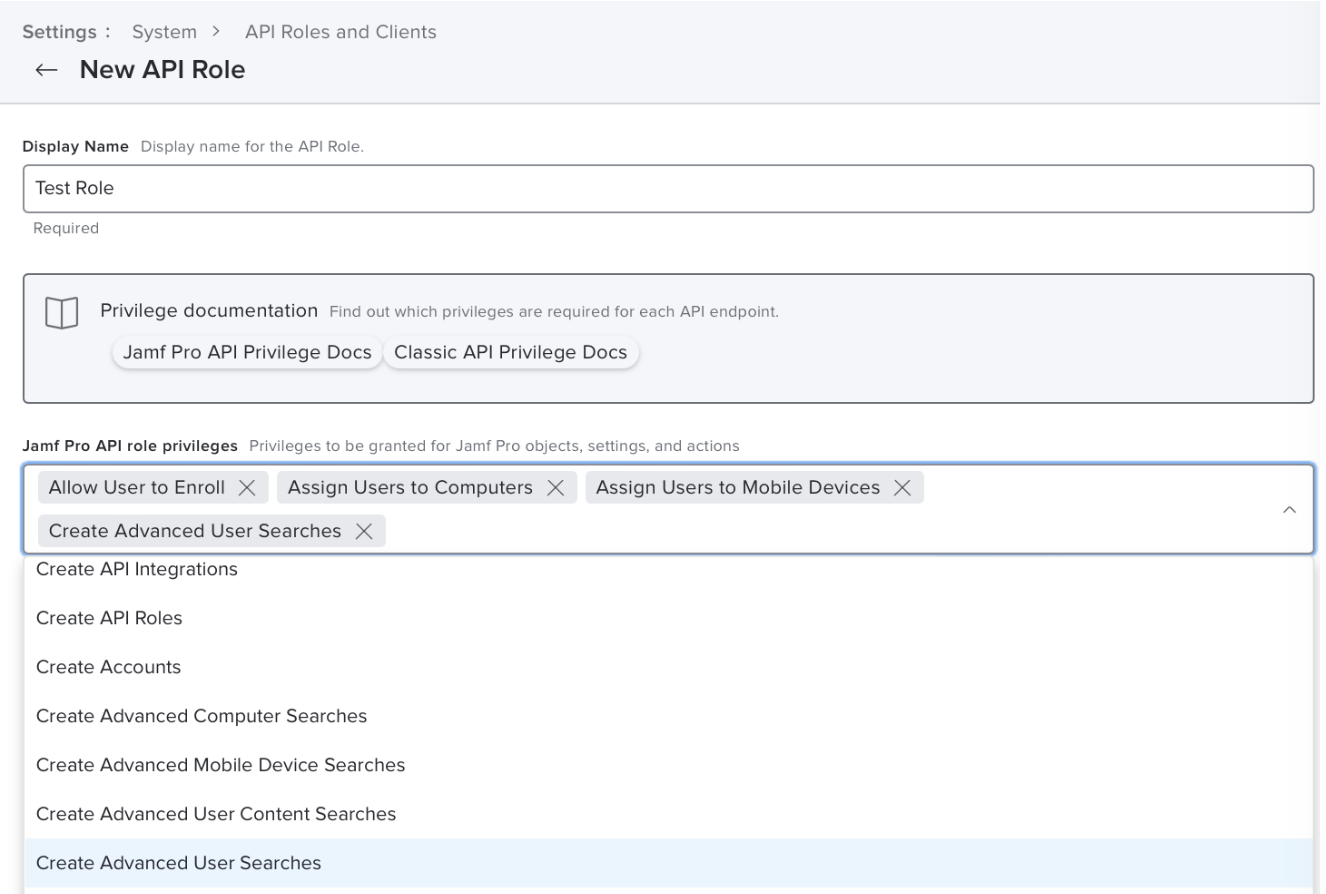Click the Assign Users to Computers chip label
This screenshot has height=894, width=1326.
pyautogui.click(x=410, y=488)
